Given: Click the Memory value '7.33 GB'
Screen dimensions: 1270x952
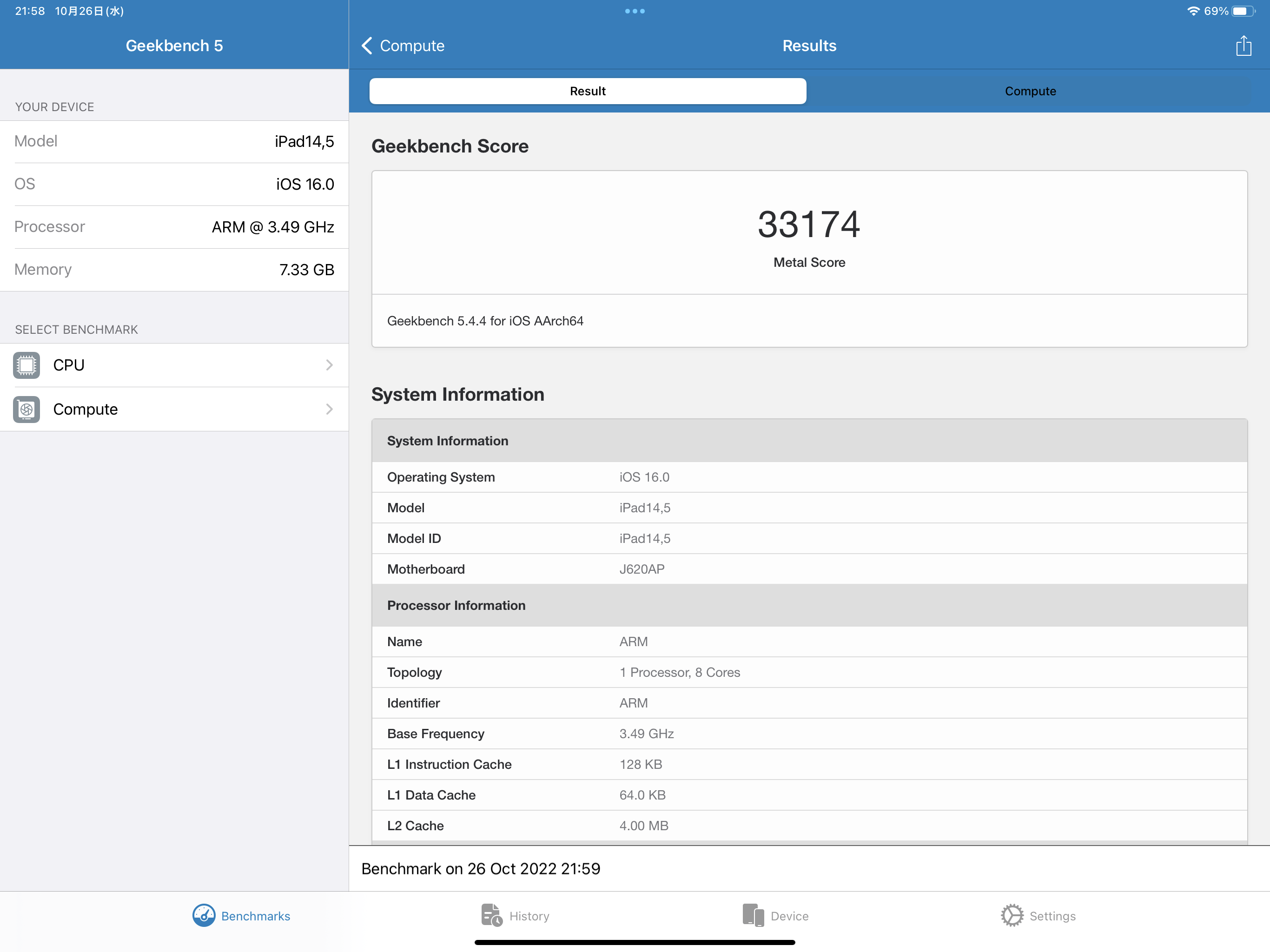Looking at the screenshot, I should (x=307, y=270).
